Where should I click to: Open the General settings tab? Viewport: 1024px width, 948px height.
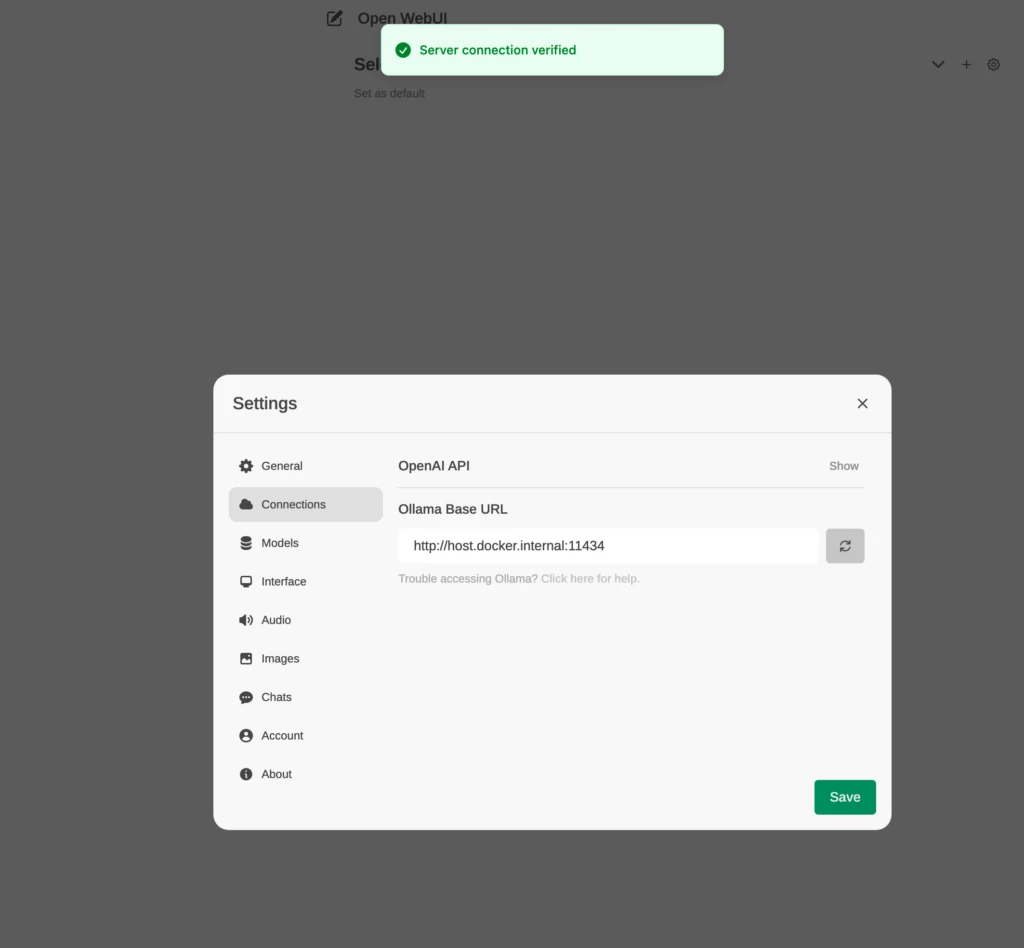[305, 466]
